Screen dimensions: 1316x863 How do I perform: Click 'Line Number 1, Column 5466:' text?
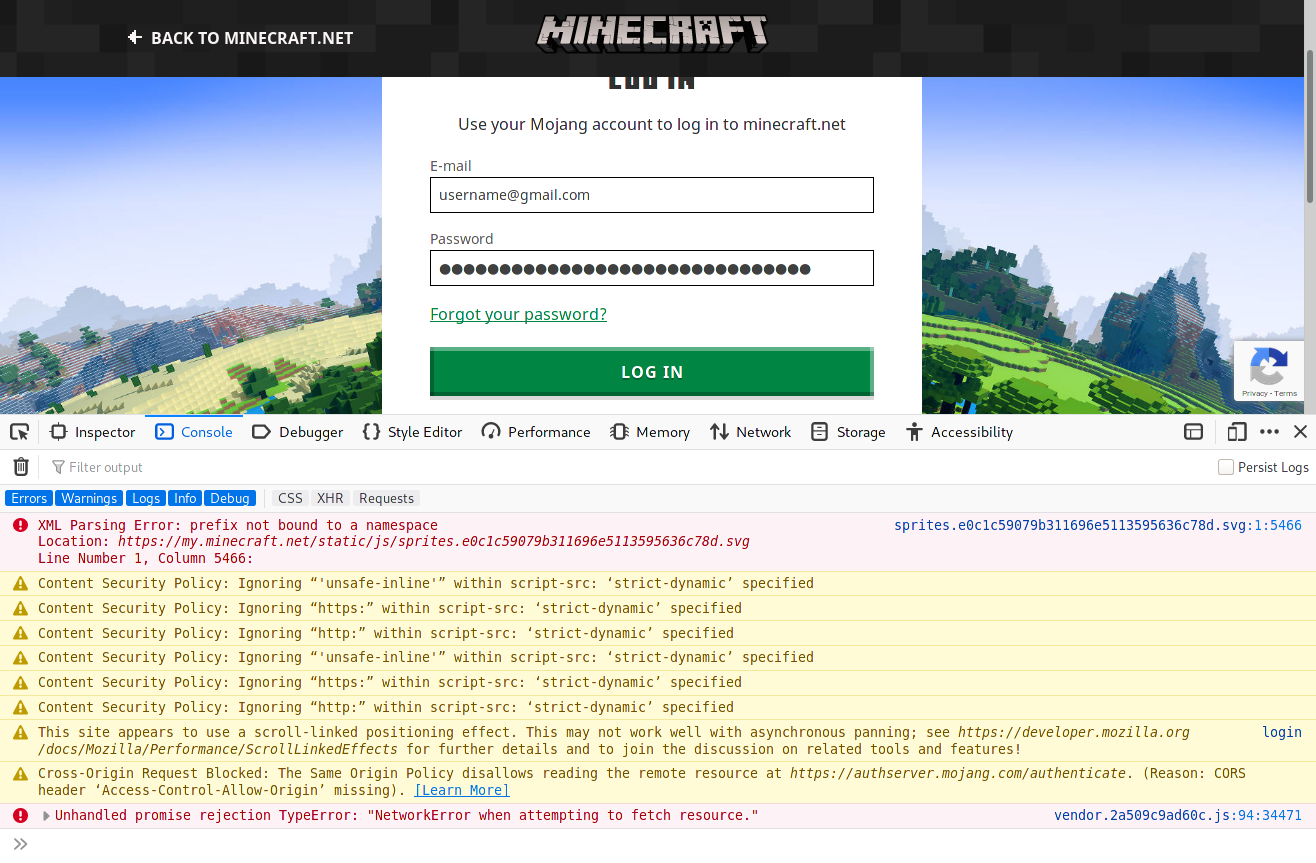click(146, 558)
